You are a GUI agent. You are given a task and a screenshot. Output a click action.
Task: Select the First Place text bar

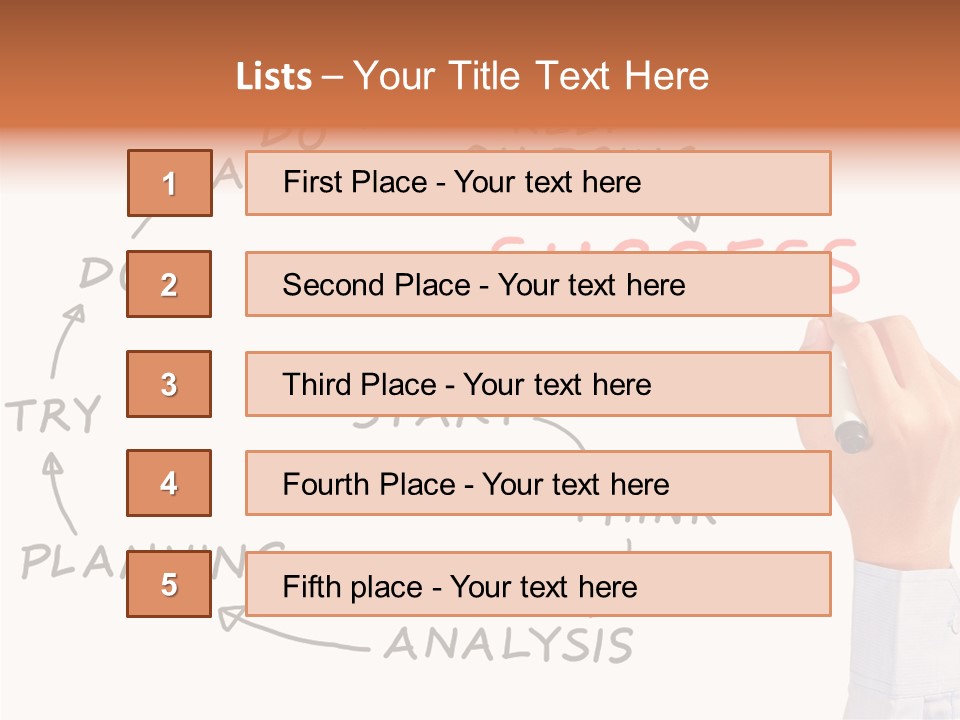click(538, 183)
